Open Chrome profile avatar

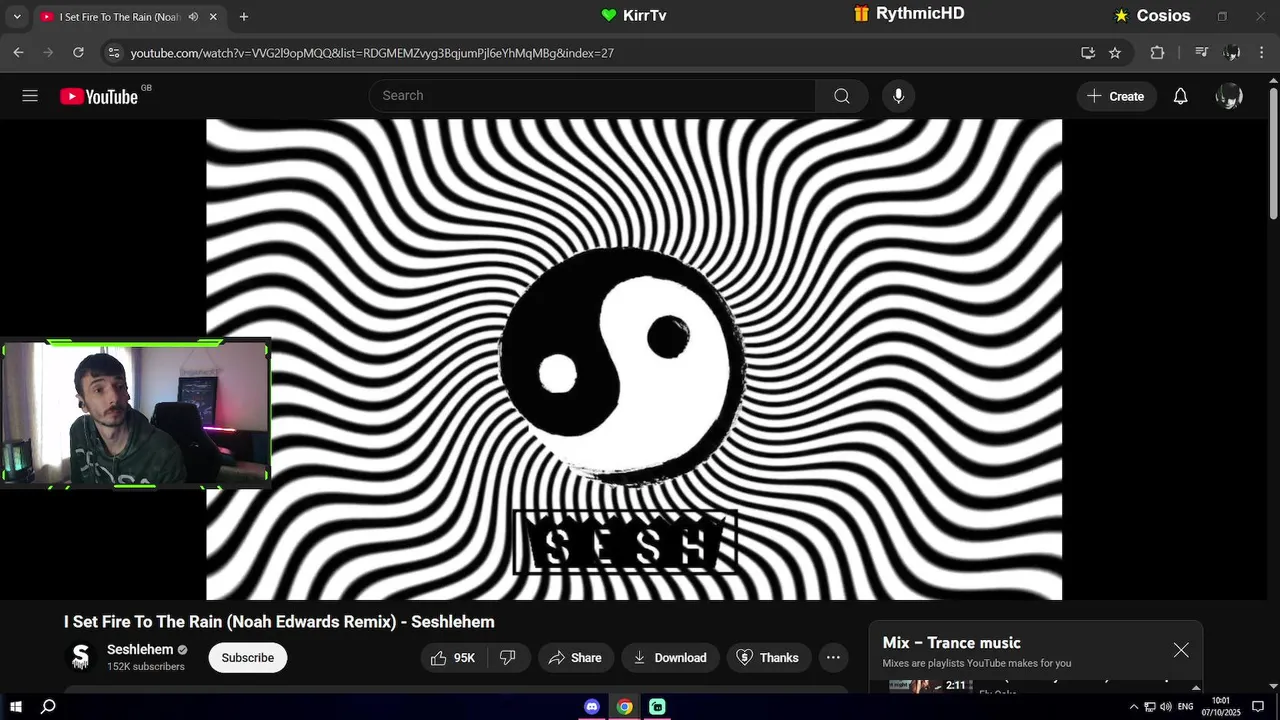pyautogui.click(x=1232, y=53)
